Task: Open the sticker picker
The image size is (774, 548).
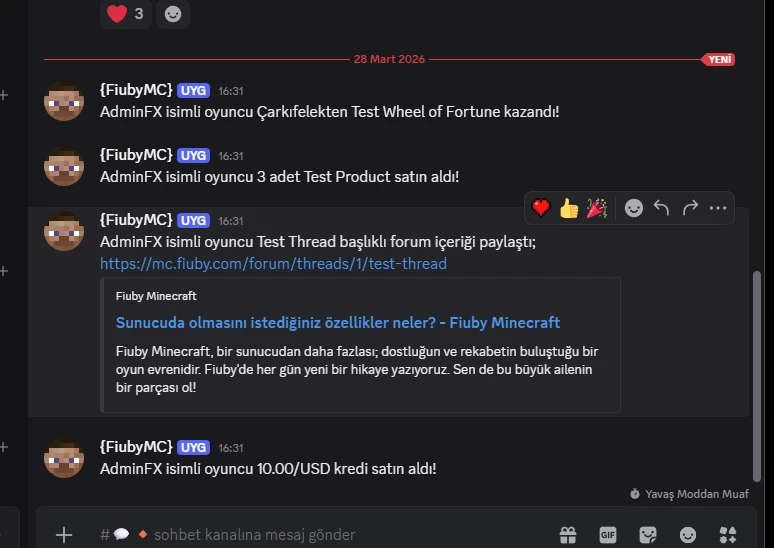Action: click(x=648, y=535)
